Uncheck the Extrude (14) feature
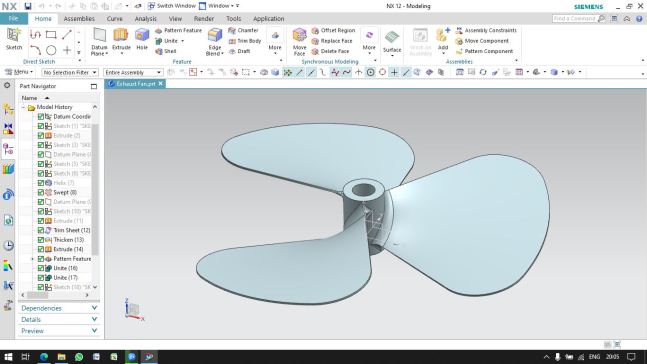Image resolution: width=647 pixels, height=364 pixels. (40, 250)
